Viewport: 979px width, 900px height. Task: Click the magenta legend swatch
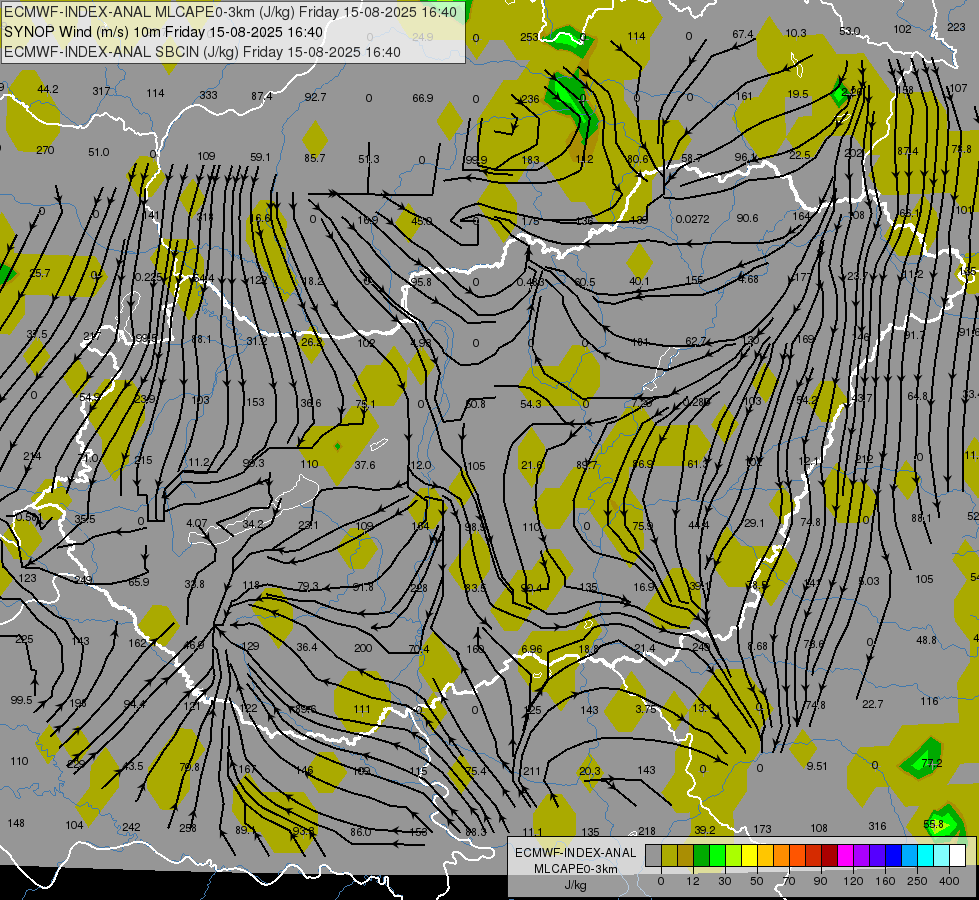click(845, 856)
